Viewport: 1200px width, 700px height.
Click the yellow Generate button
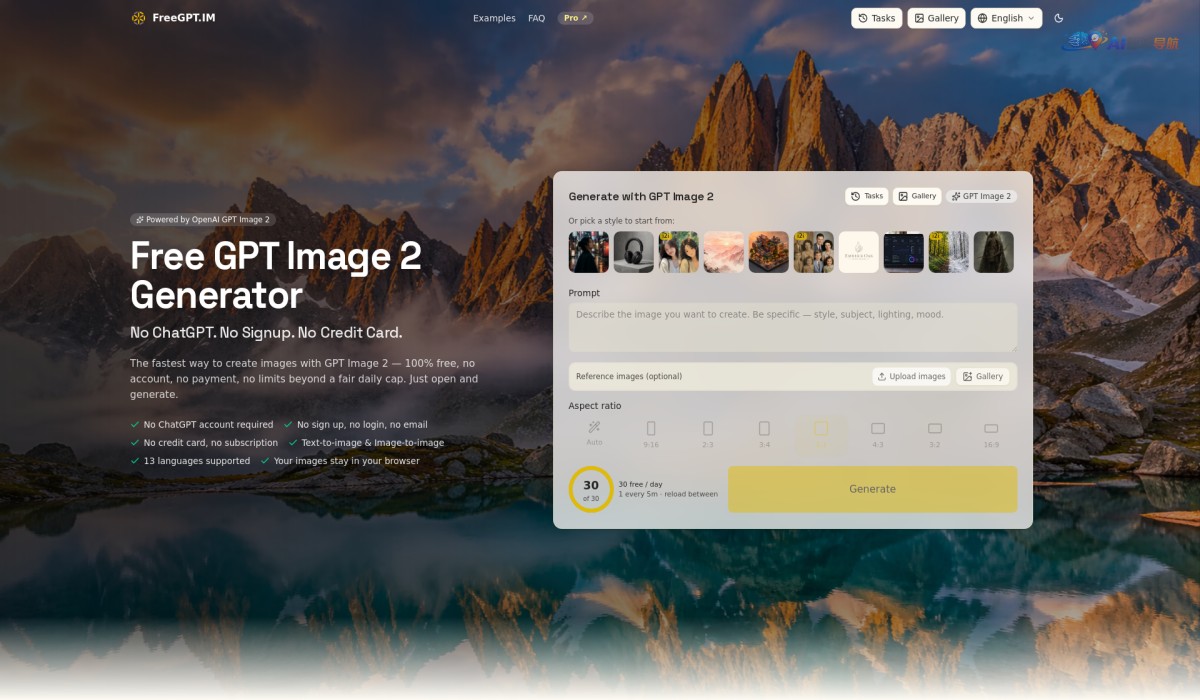872,489
